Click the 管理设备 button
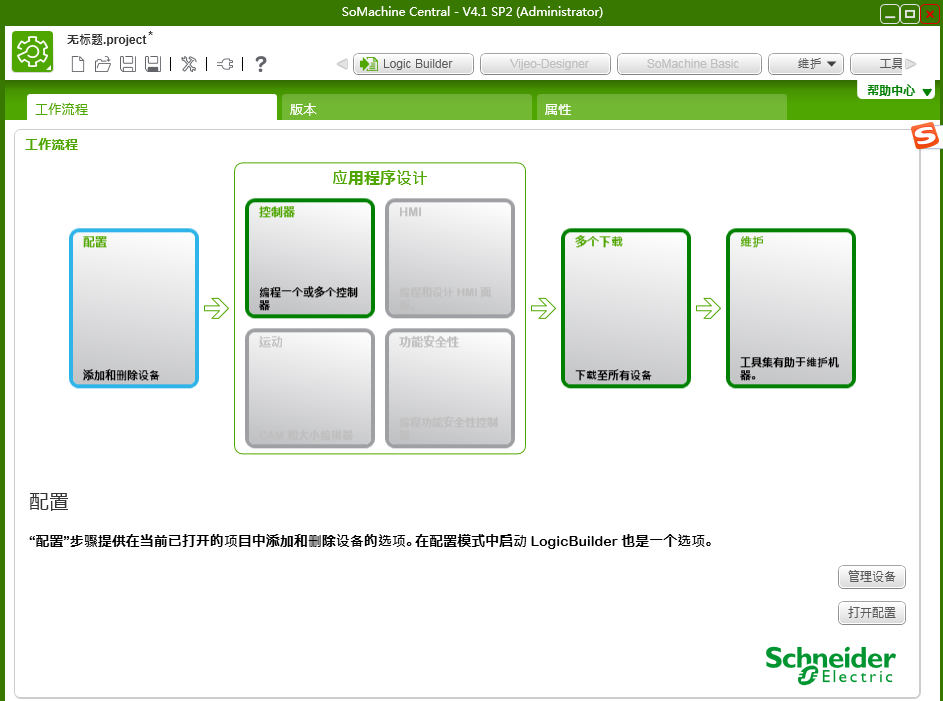 (871, 577)
